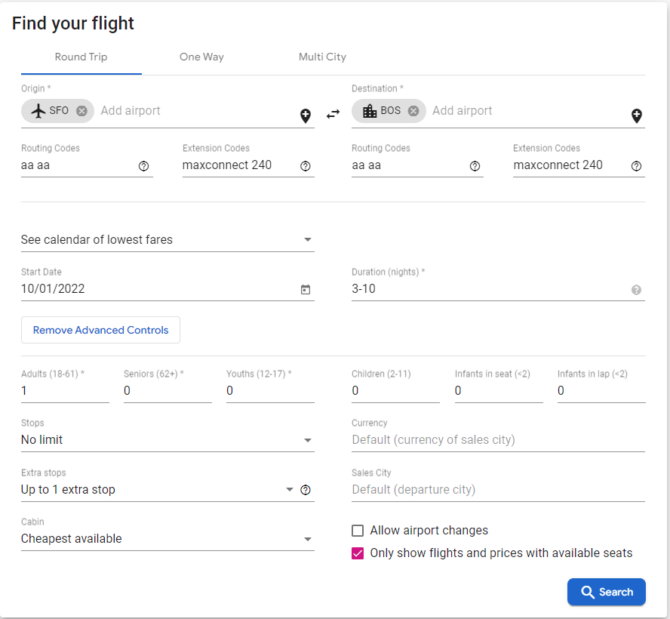Open the Cabin dropdown
Viewport: 670px width, 619px height.
168,539
